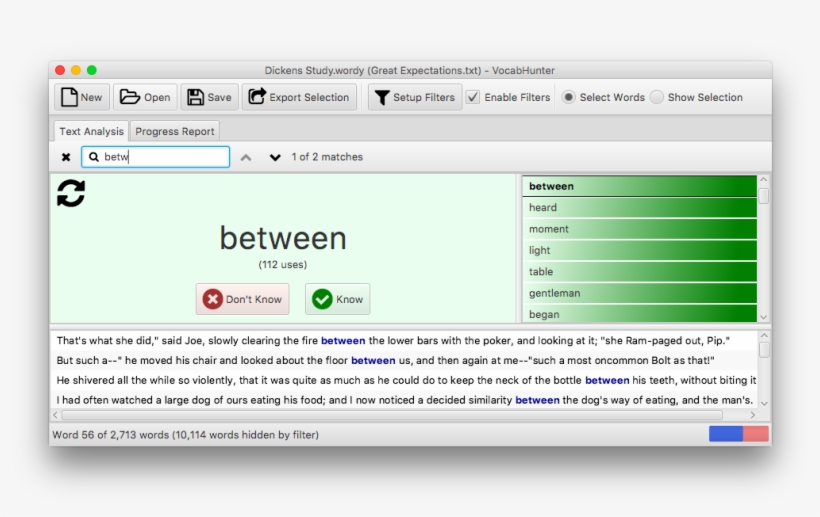The height and width of the screenshot is (517, 820).
Task: Click the Open folder icon
Action: pos(129,97)
